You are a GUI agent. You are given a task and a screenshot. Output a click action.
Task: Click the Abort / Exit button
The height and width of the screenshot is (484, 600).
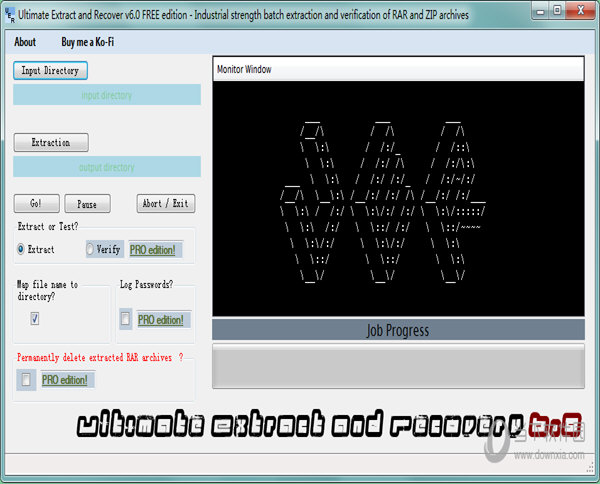[166, 203]
